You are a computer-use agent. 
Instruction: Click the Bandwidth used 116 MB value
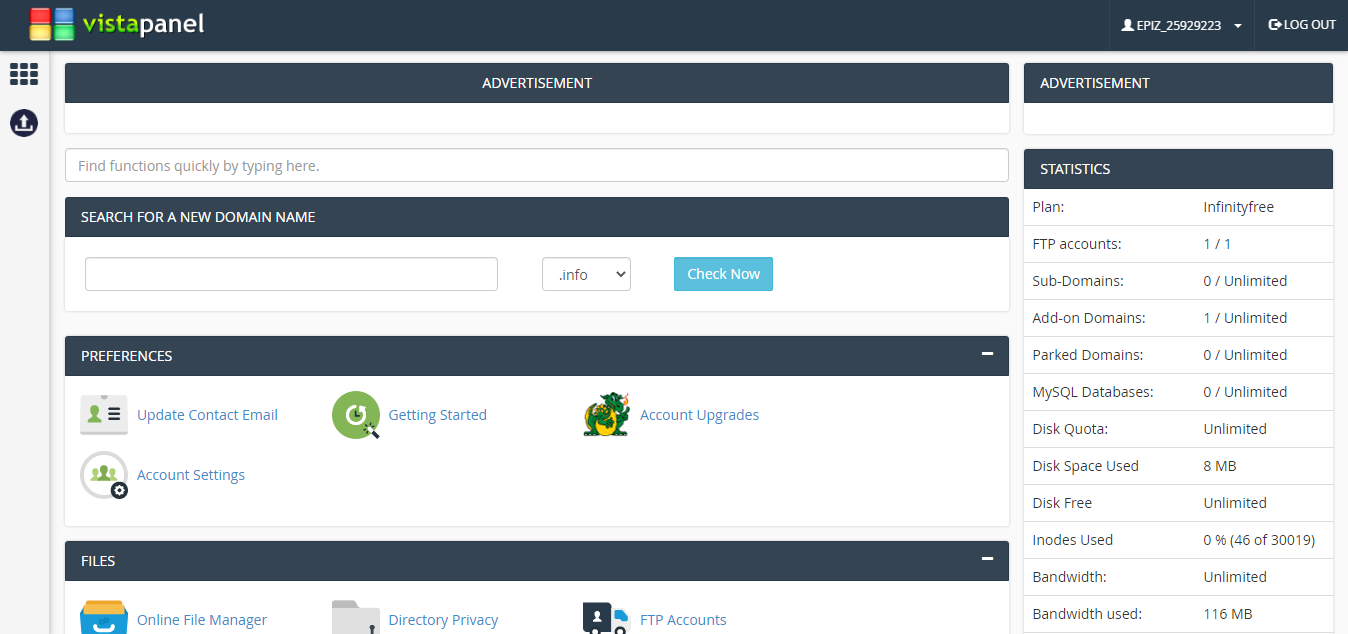pos(1228,614)
